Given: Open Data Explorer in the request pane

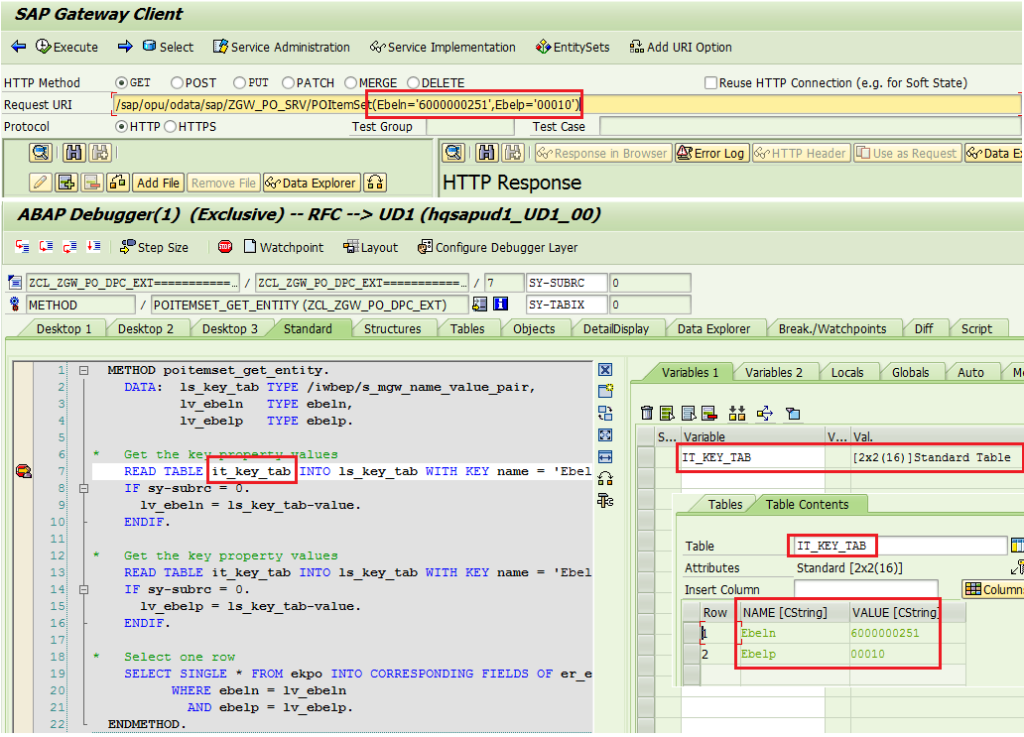Looking at the screenshot, I should (x=312, y=183).
